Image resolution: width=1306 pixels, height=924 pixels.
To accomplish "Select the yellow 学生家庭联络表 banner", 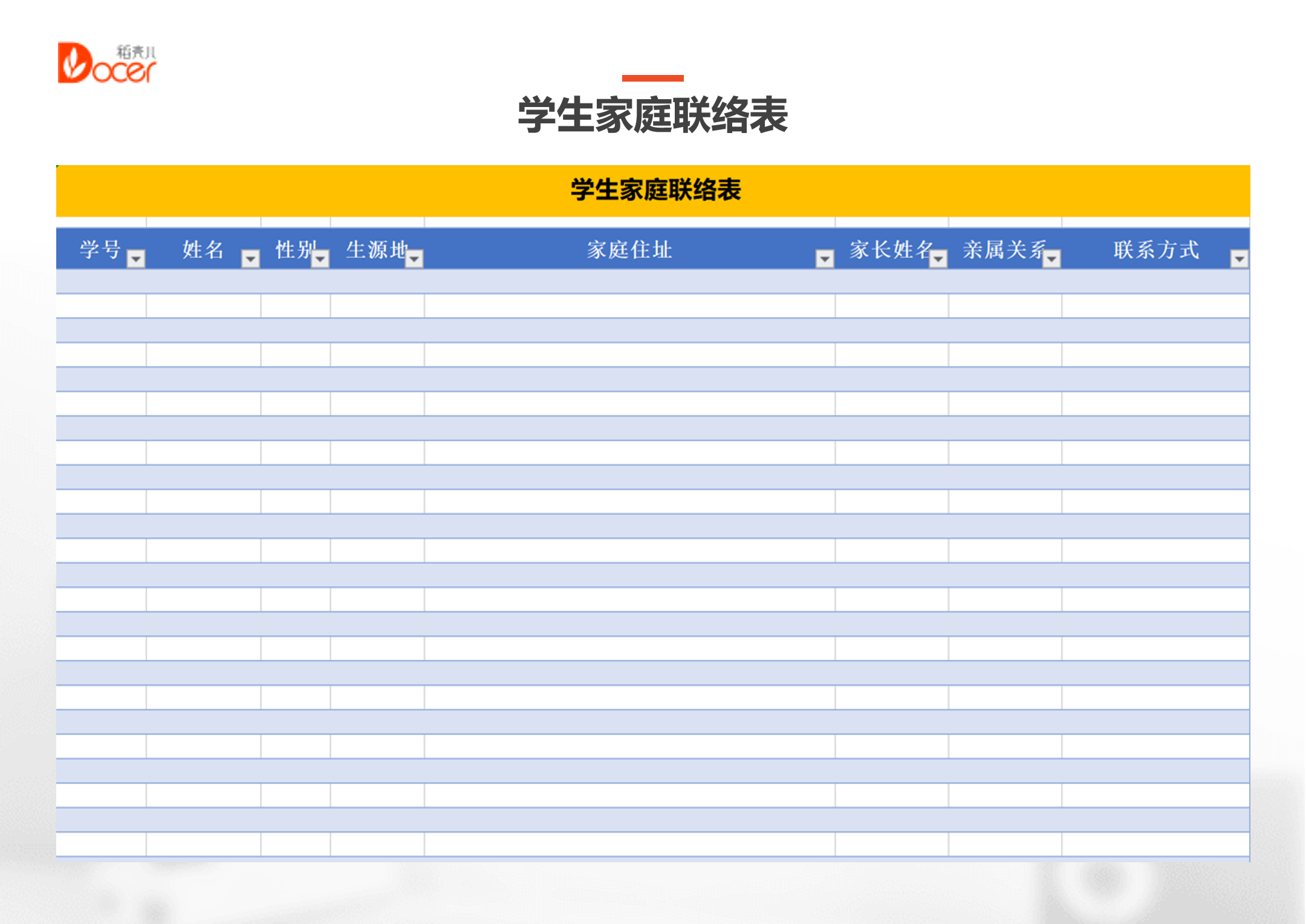I will [x=653, y=190].
